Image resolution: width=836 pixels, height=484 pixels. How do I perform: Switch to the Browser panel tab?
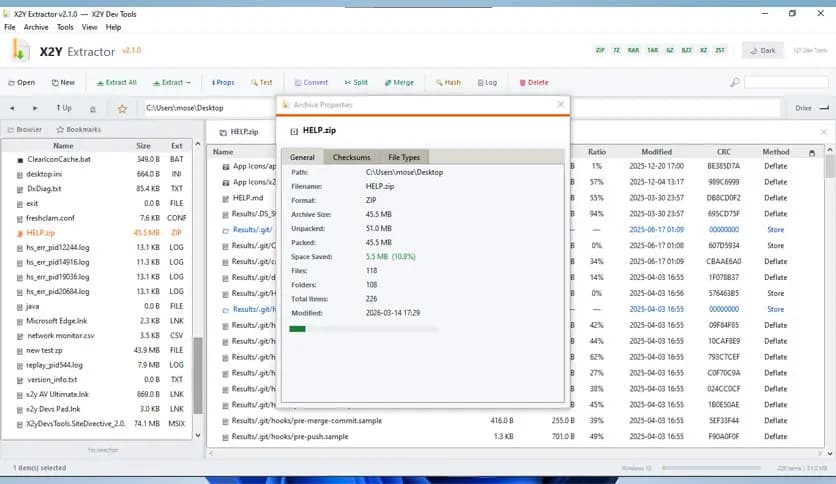(25, 130)
